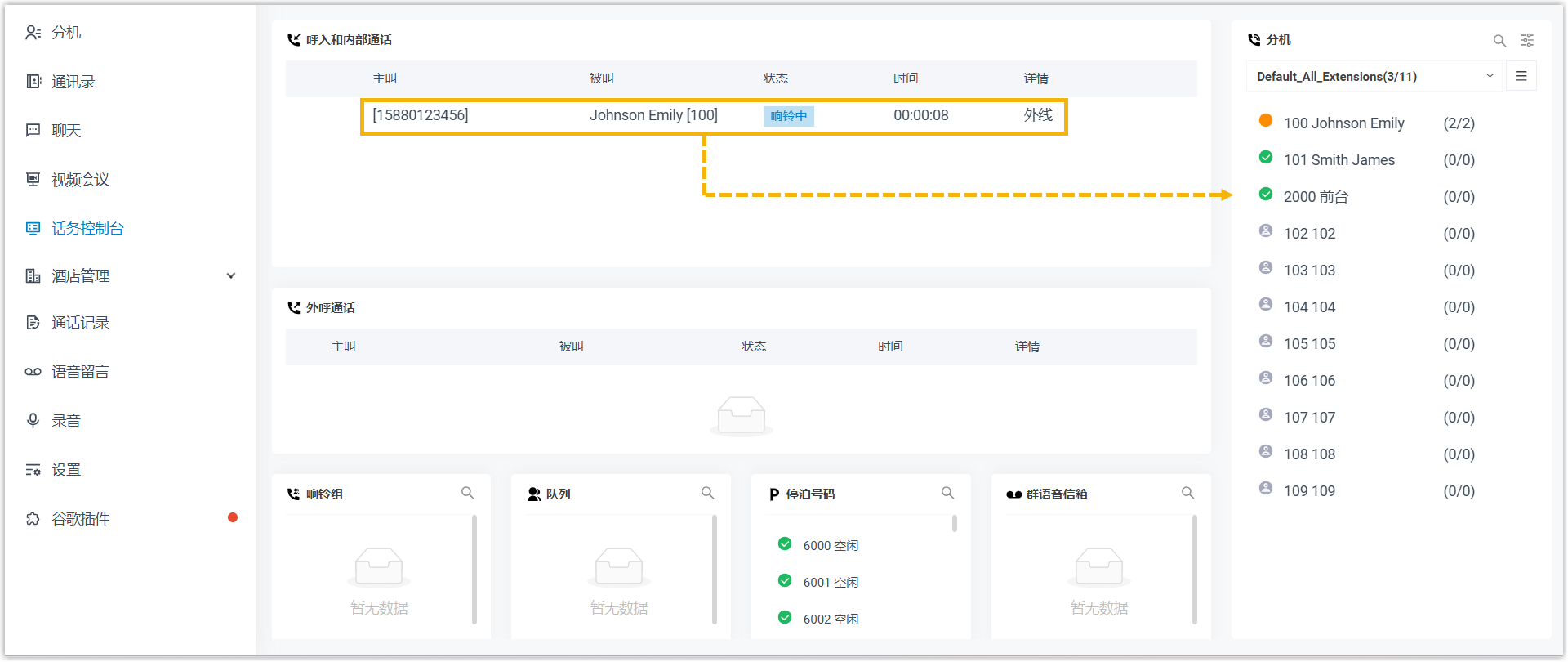
Task: Click list view button beside extension group dropdown
Action: tap(1521, 76)
